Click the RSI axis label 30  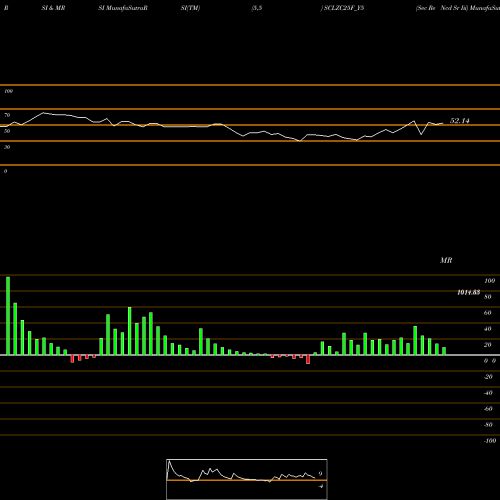[7, 147]
